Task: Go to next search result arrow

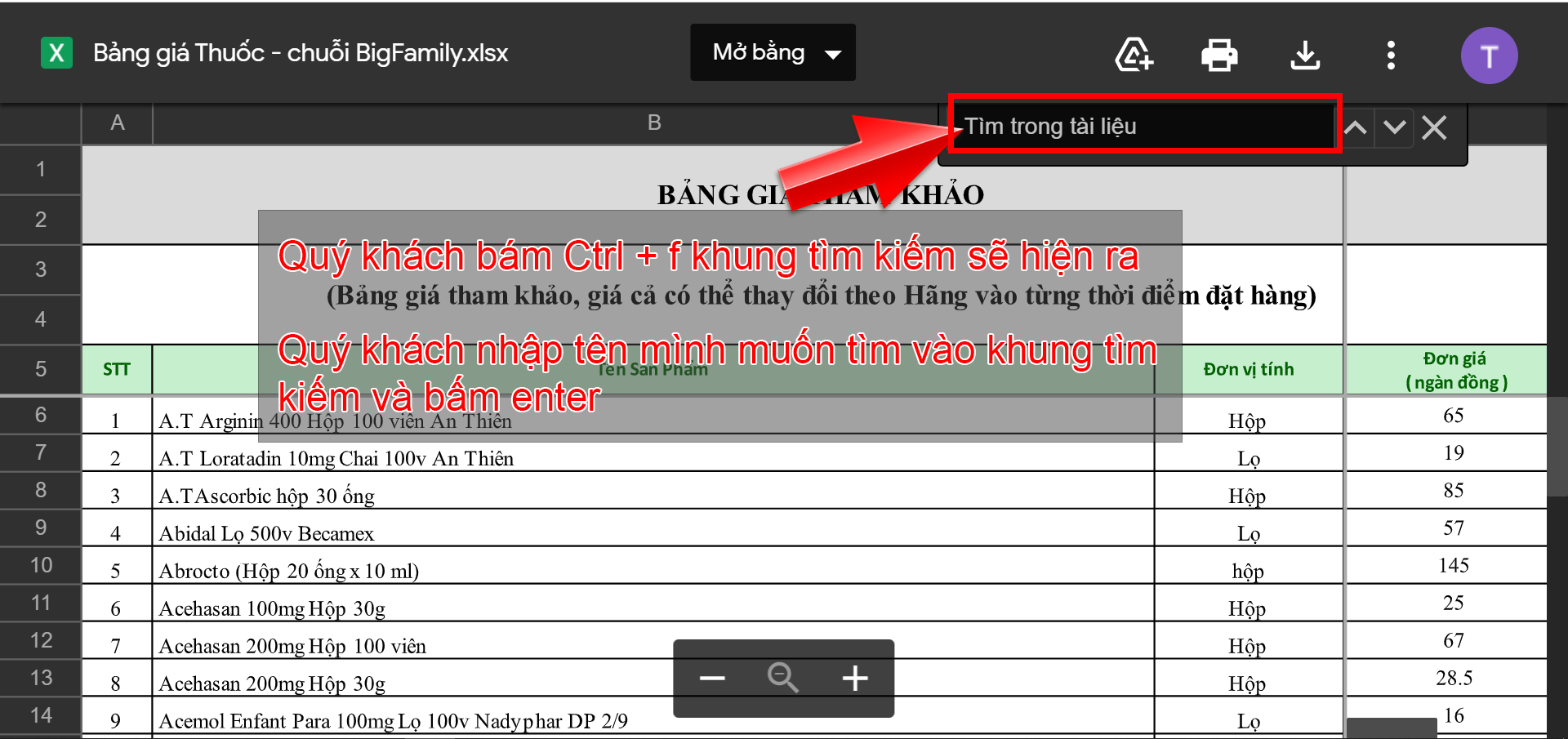Action: pos(1395,127)
